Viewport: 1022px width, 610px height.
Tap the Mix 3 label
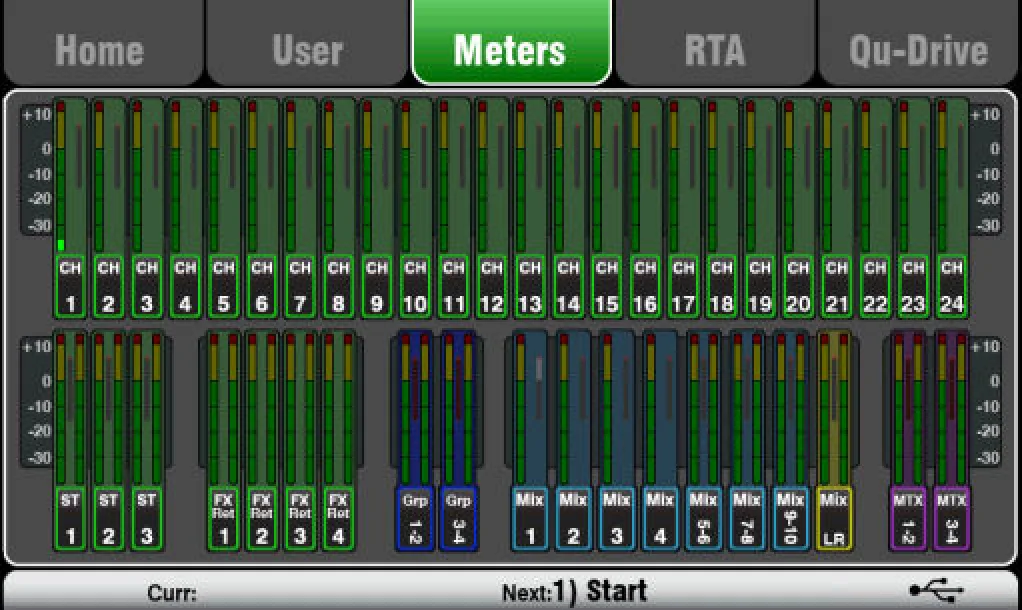[x=617, y=519]
